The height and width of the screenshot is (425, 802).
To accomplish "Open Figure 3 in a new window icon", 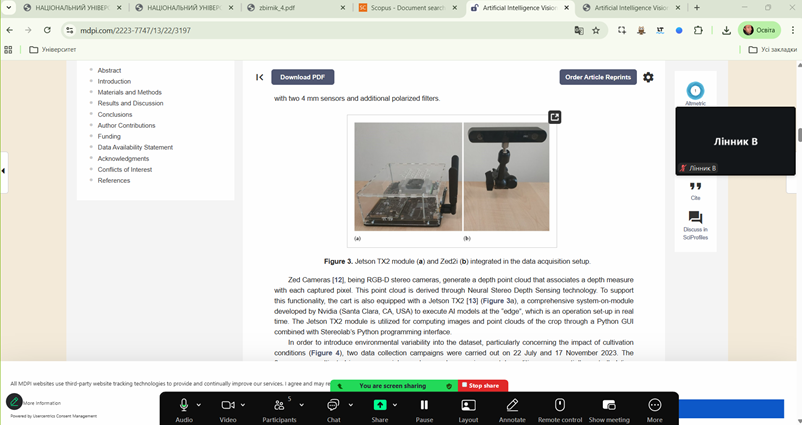I will point(554,117).
